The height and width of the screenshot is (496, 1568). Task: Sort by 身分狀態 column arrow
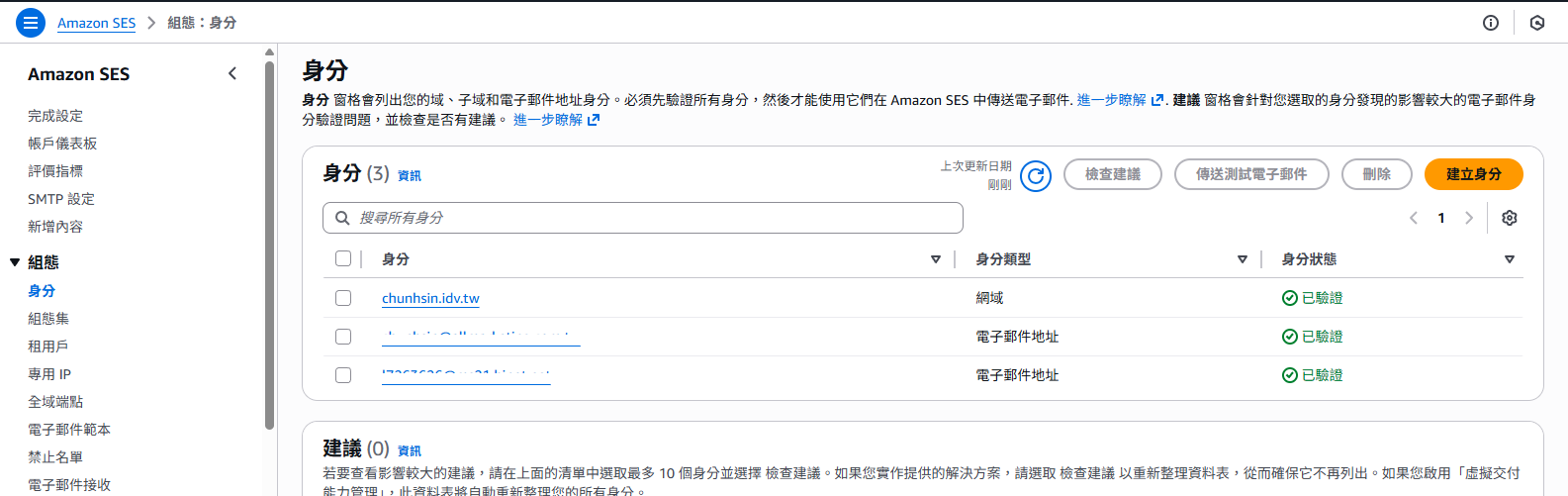click(x=1510, y=259)
